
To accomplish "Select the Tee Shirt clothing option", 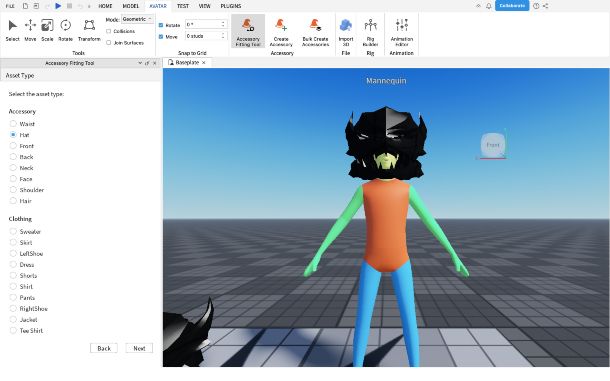I will pyautogui.click(x=13, y=330).
